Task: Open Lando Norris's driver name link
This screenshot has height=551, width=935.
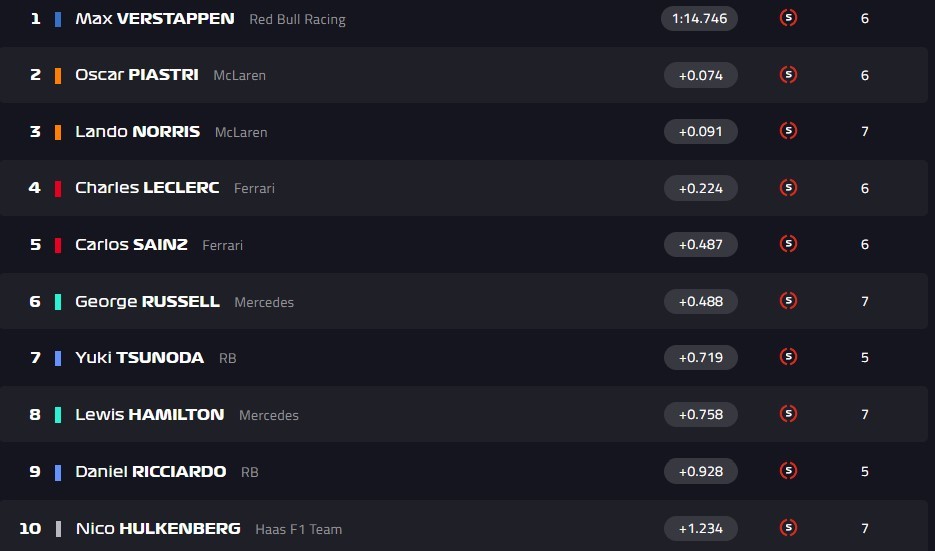Action: 138,132
